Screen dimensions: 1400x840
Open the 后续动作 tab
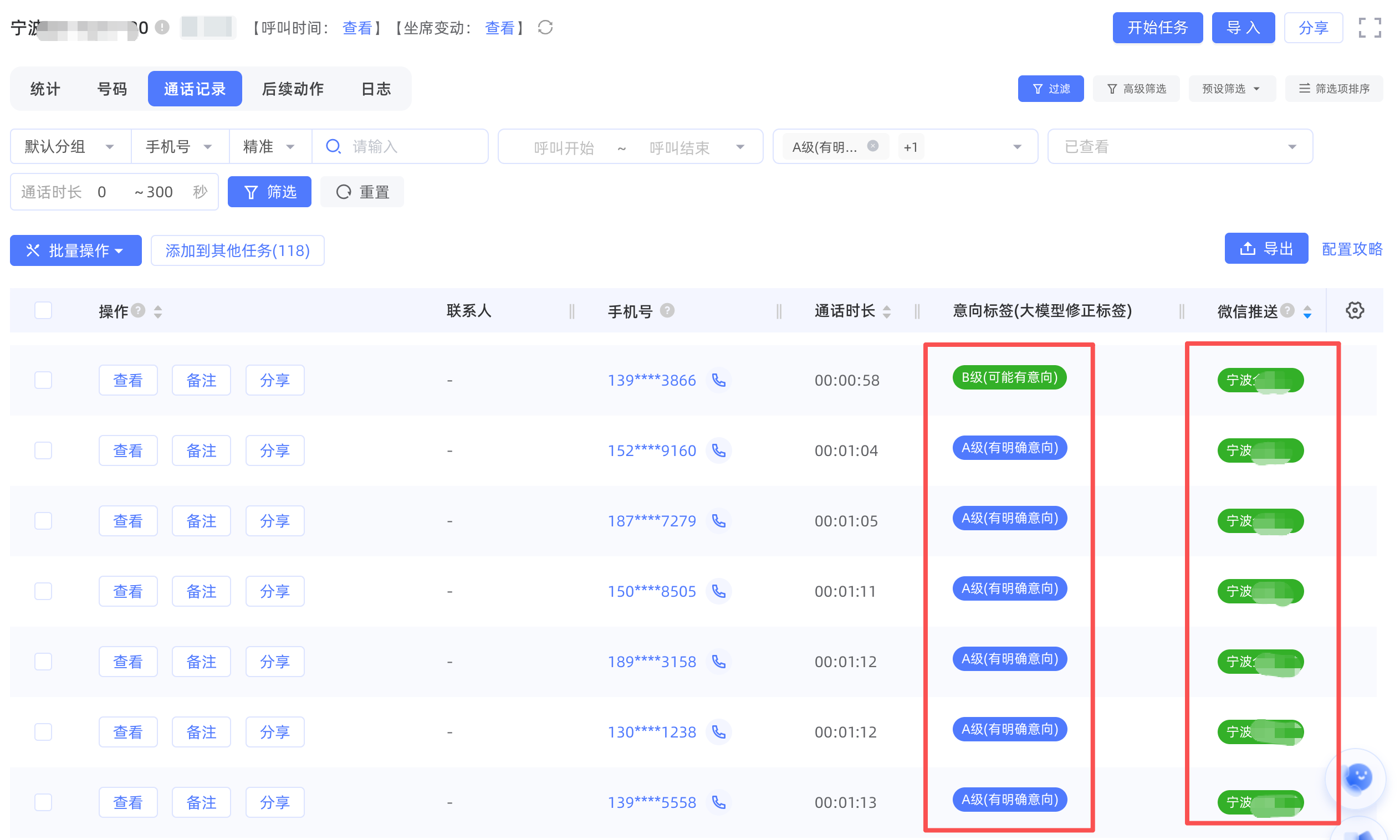click(x=293, y=89)
